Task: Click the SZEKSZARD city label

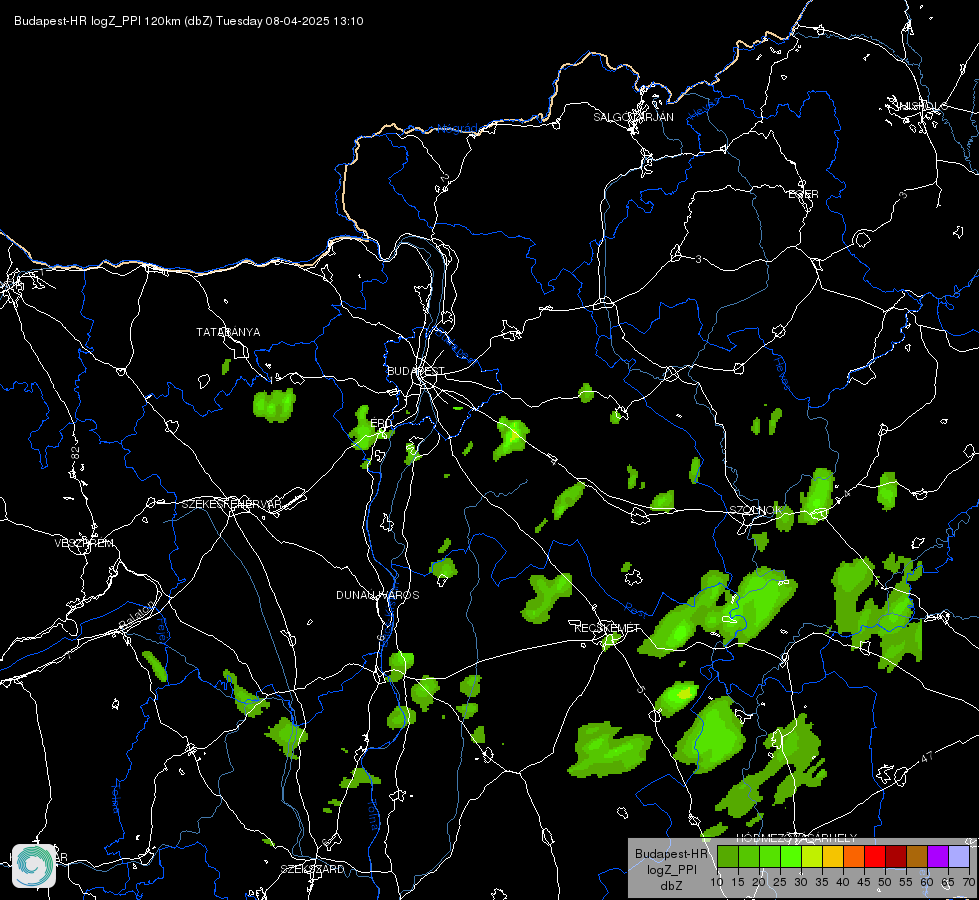Action: pyautogui.click(x=312, y=869)
